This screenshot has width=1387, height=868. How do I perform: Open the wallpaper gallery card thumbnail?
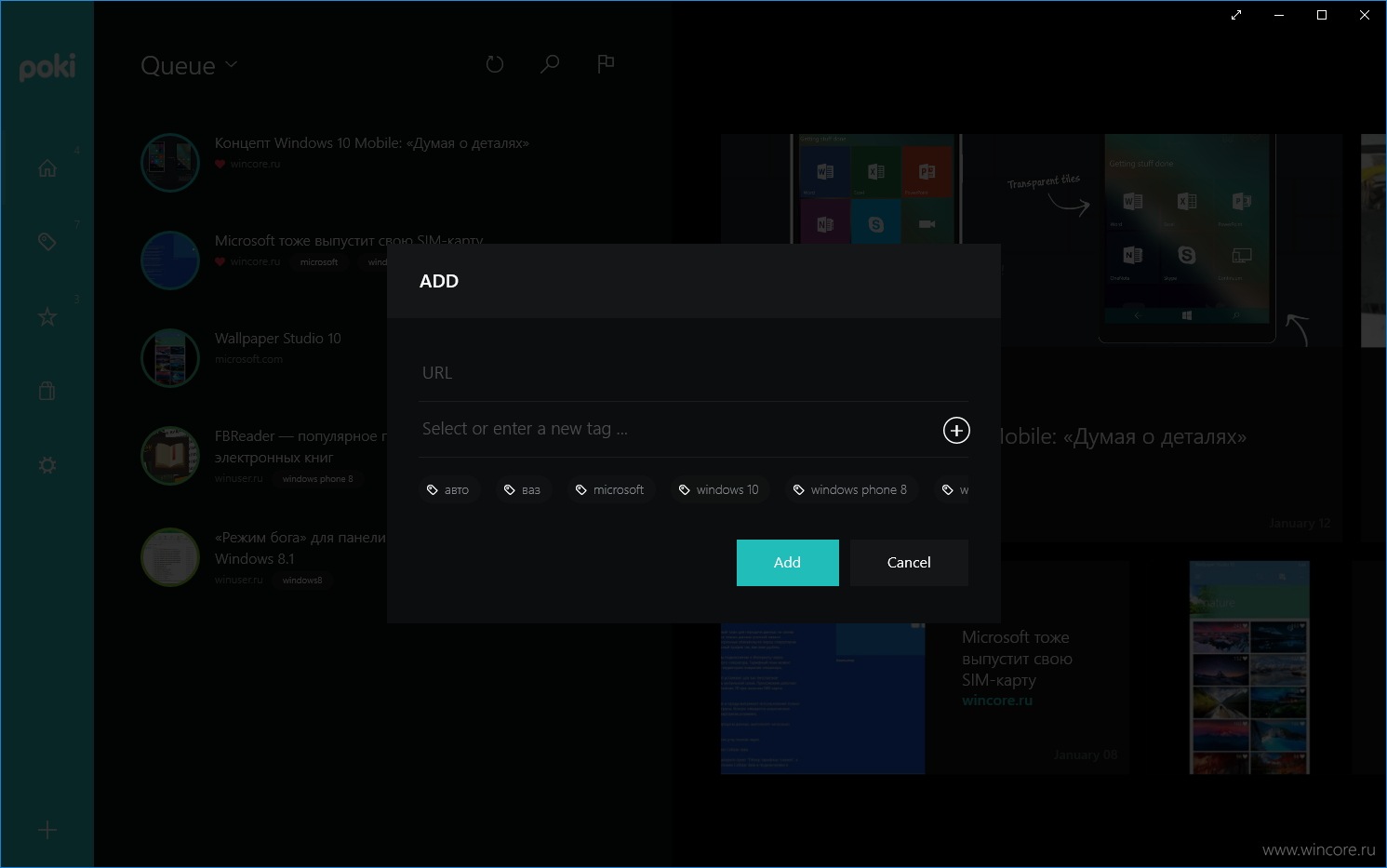1249,667
